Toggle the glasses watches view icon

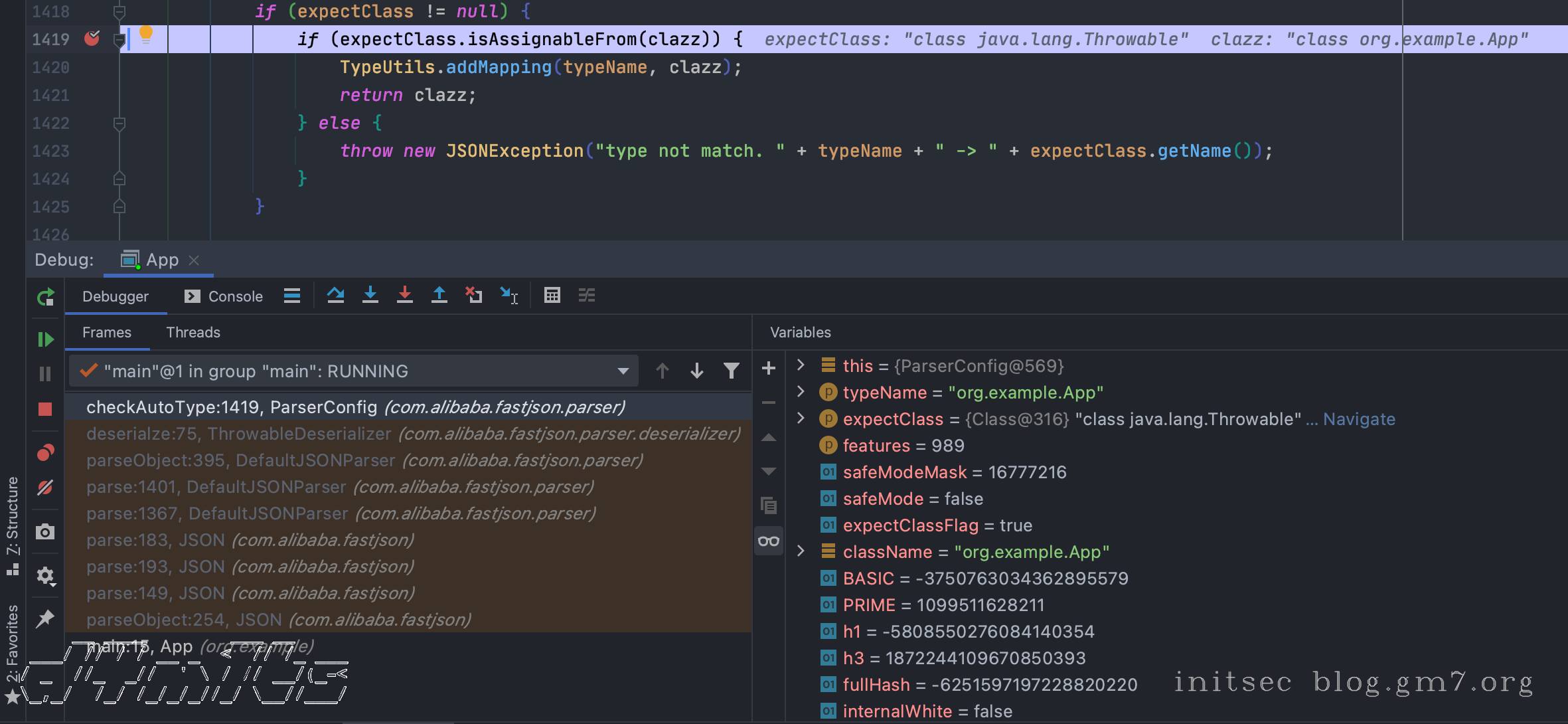tap(769, 541)
